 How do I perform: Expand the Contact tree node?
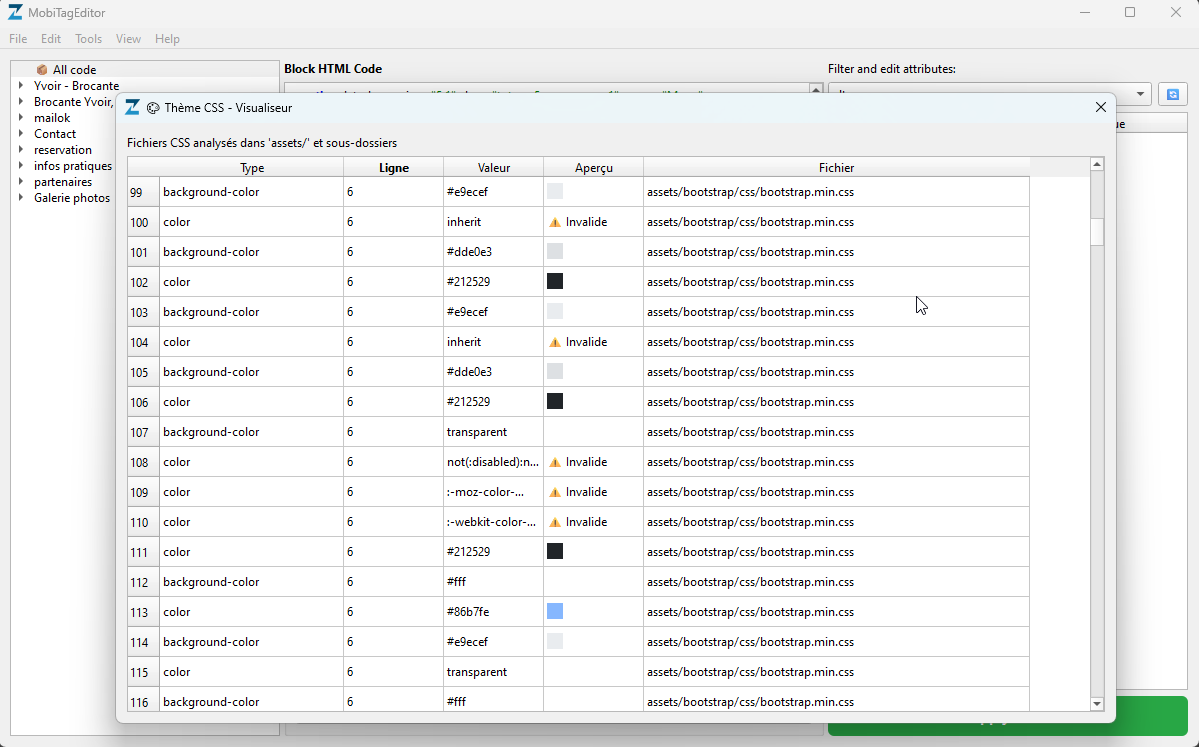pyautogui.click(x=21, y=134)
